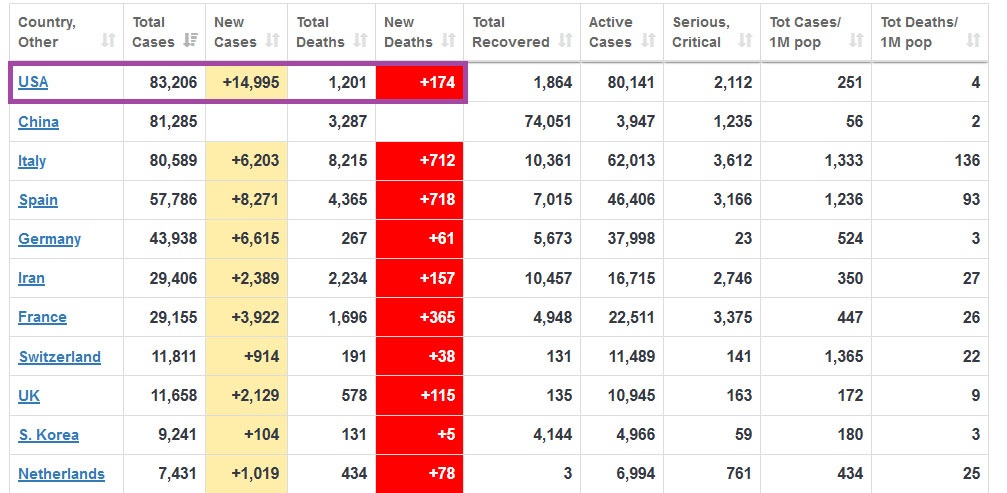The image size is (1007, 493).
Task: Select Italy total deaths 8,215
Action: [347, 160]
